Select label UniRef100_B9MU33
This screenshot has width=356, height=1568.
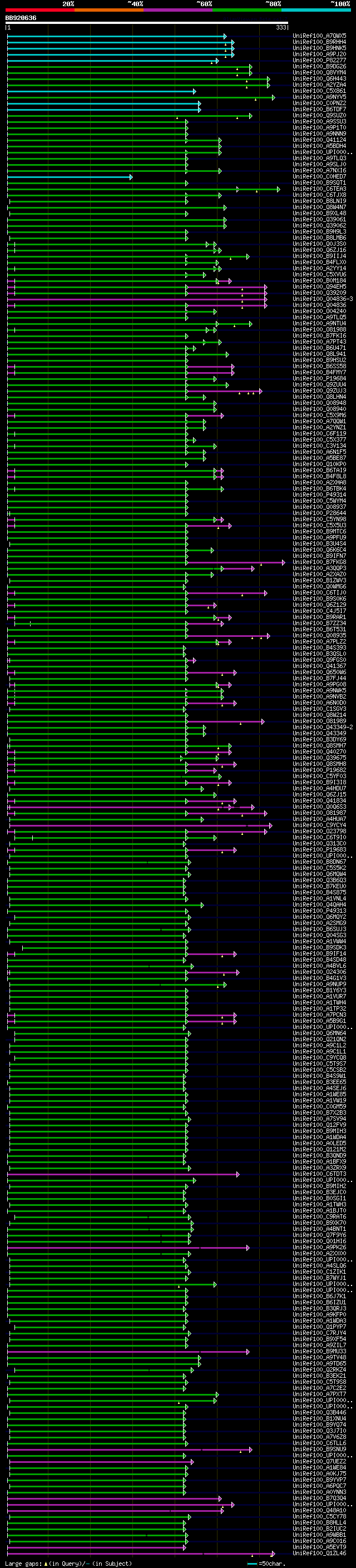pyautogui.click(x=319, y=1352)
